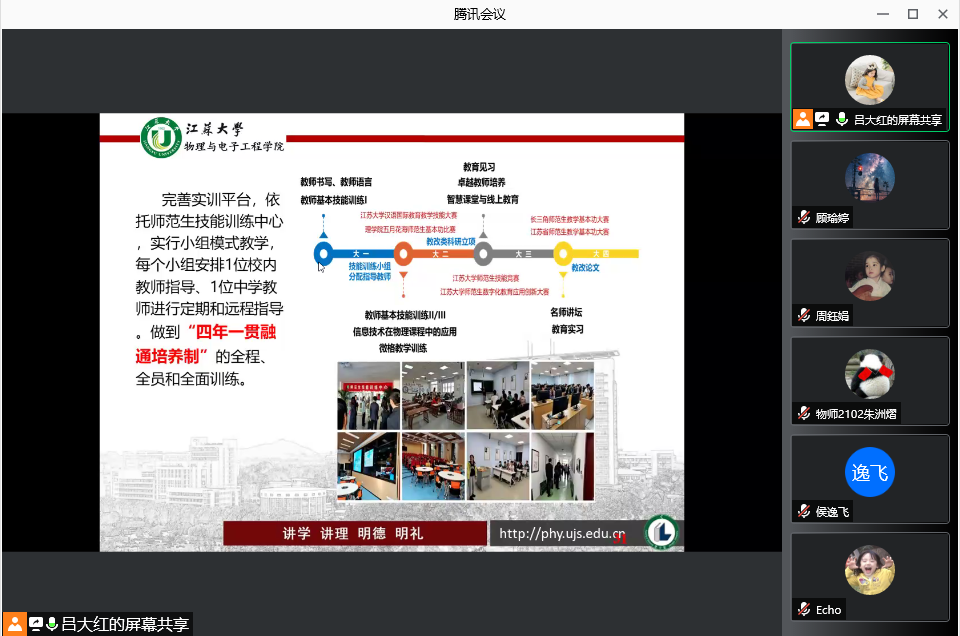
Task: Click the muted mic icon beside Echo
Action: pos(804,609)
